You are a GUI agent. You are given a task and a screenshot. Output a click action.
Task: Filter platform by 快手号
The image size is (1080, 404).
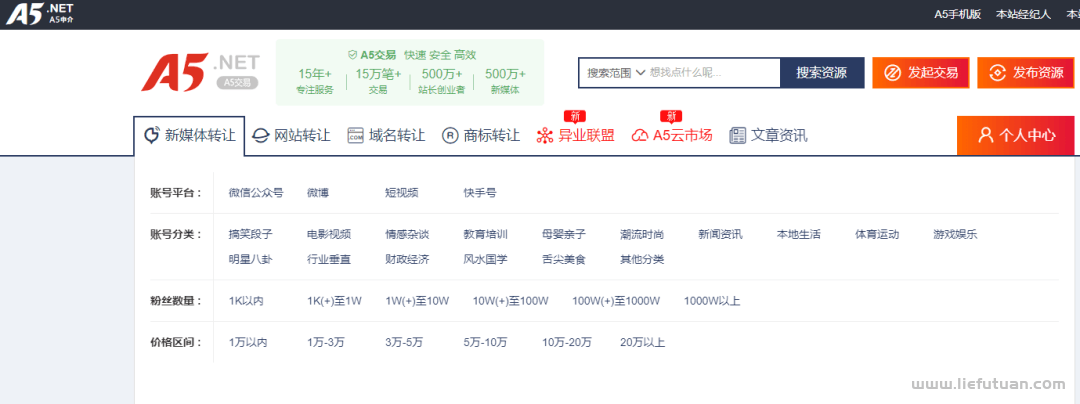[480, 193]
